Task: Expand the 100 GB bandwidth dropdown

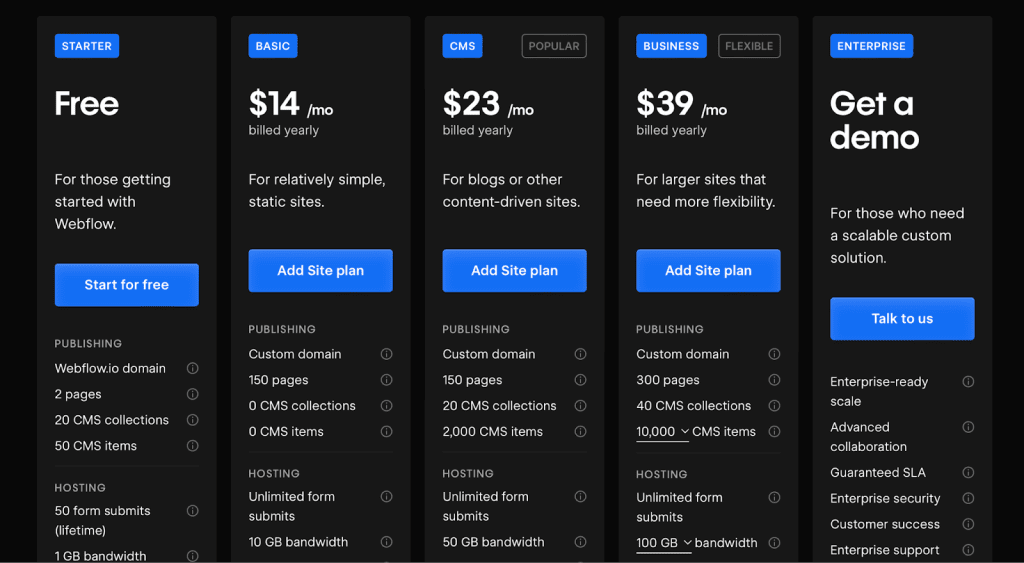Action: pyautogui.click(x=663, y=543)
